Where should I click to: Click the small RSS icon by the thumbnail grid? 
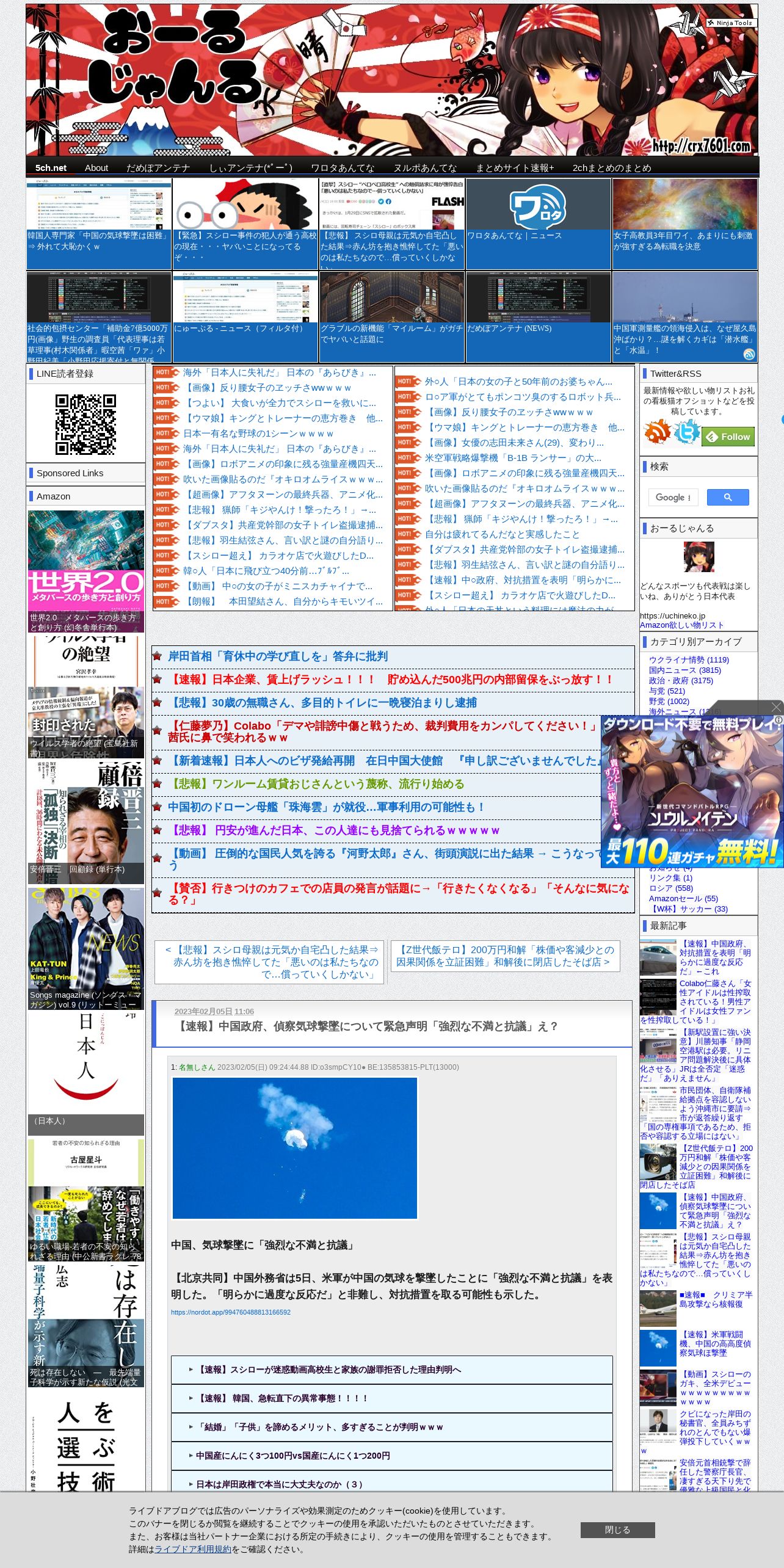click(749, 354)
